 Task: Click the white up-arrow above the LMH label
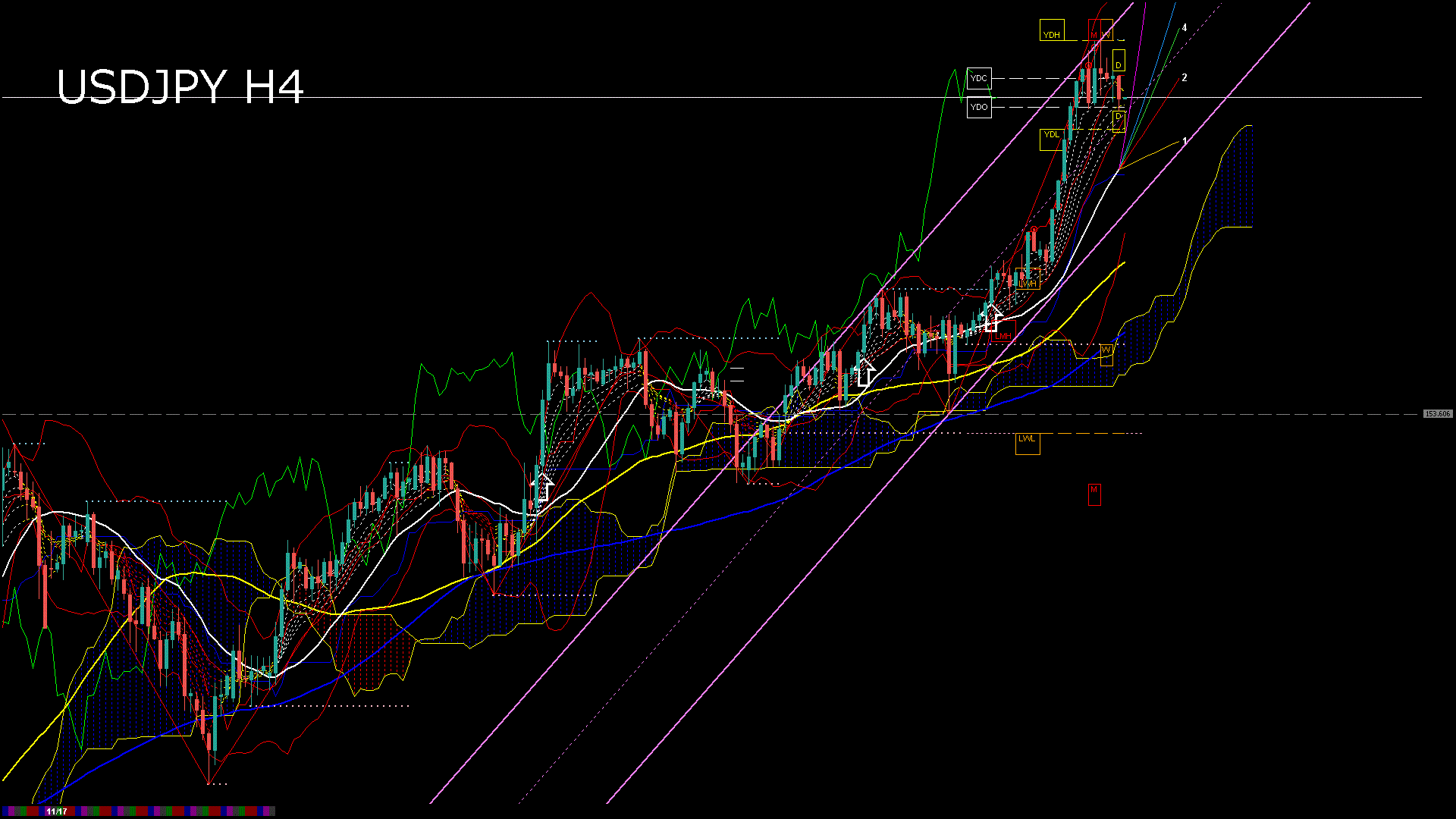[990, 317]
